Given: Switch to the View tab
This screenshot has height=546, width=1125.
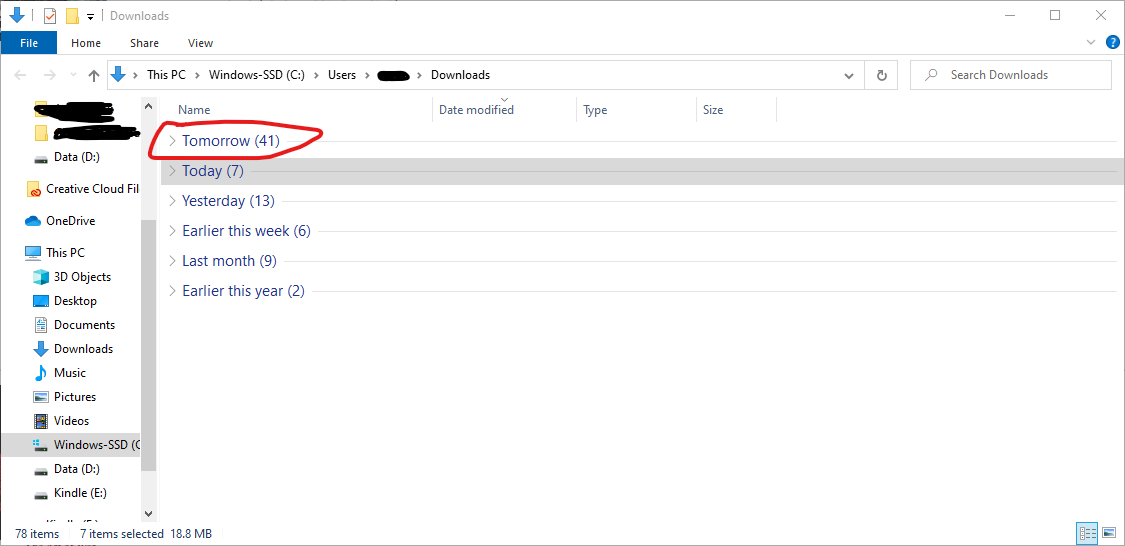Looking at the screenshot, I should 200,43.
